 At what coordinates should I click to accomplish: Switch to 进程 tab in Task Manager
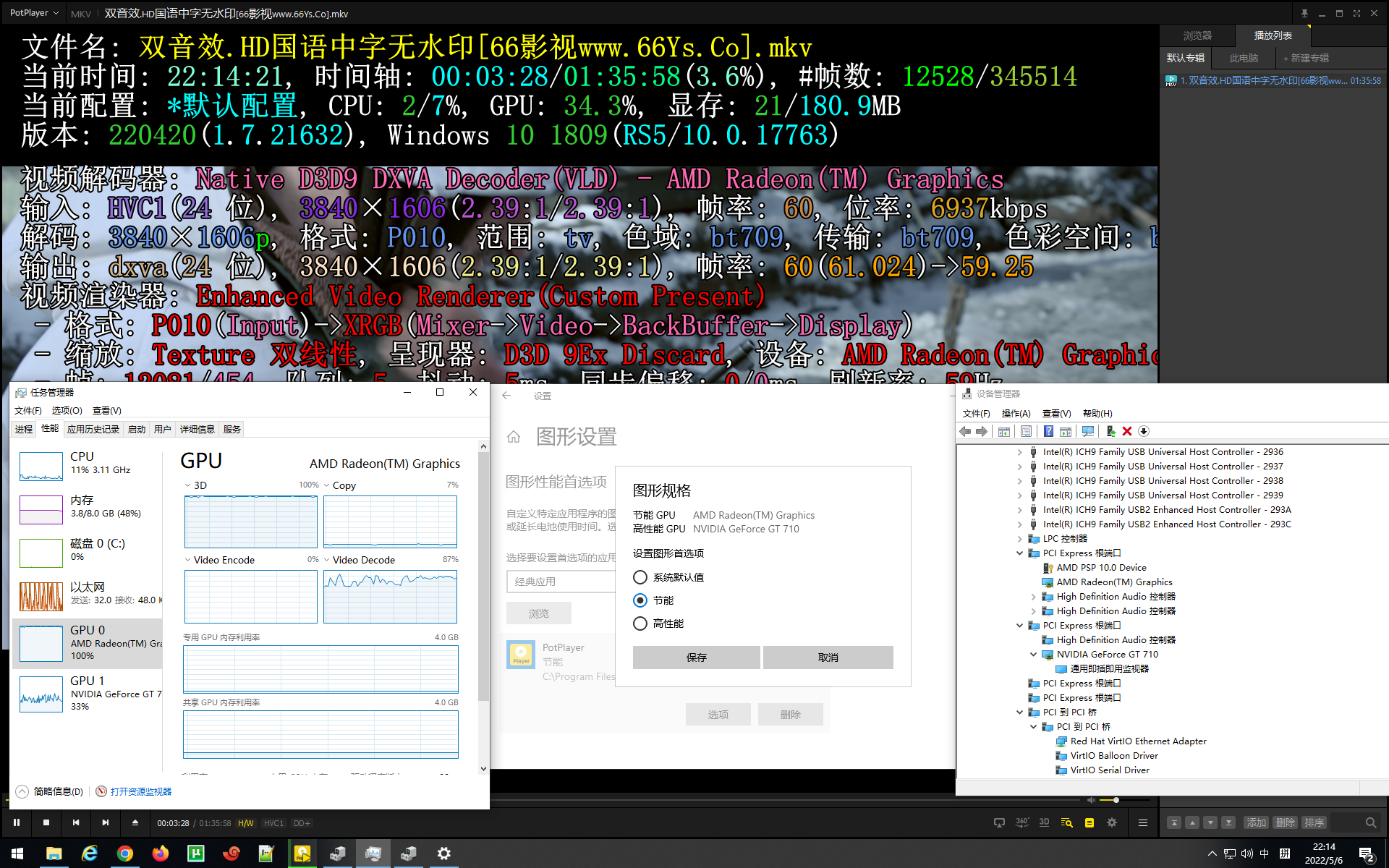pyautogui.click(x=24, y=429)
